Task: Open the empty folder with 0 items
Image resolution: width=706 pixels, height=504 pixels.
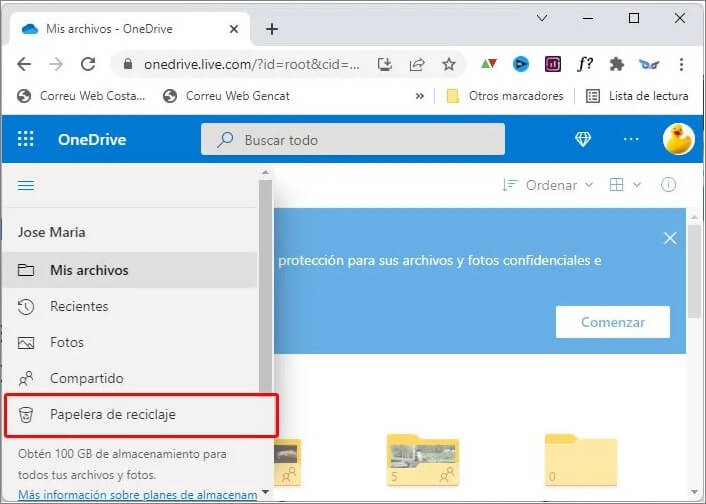Action: click(581, 460)
